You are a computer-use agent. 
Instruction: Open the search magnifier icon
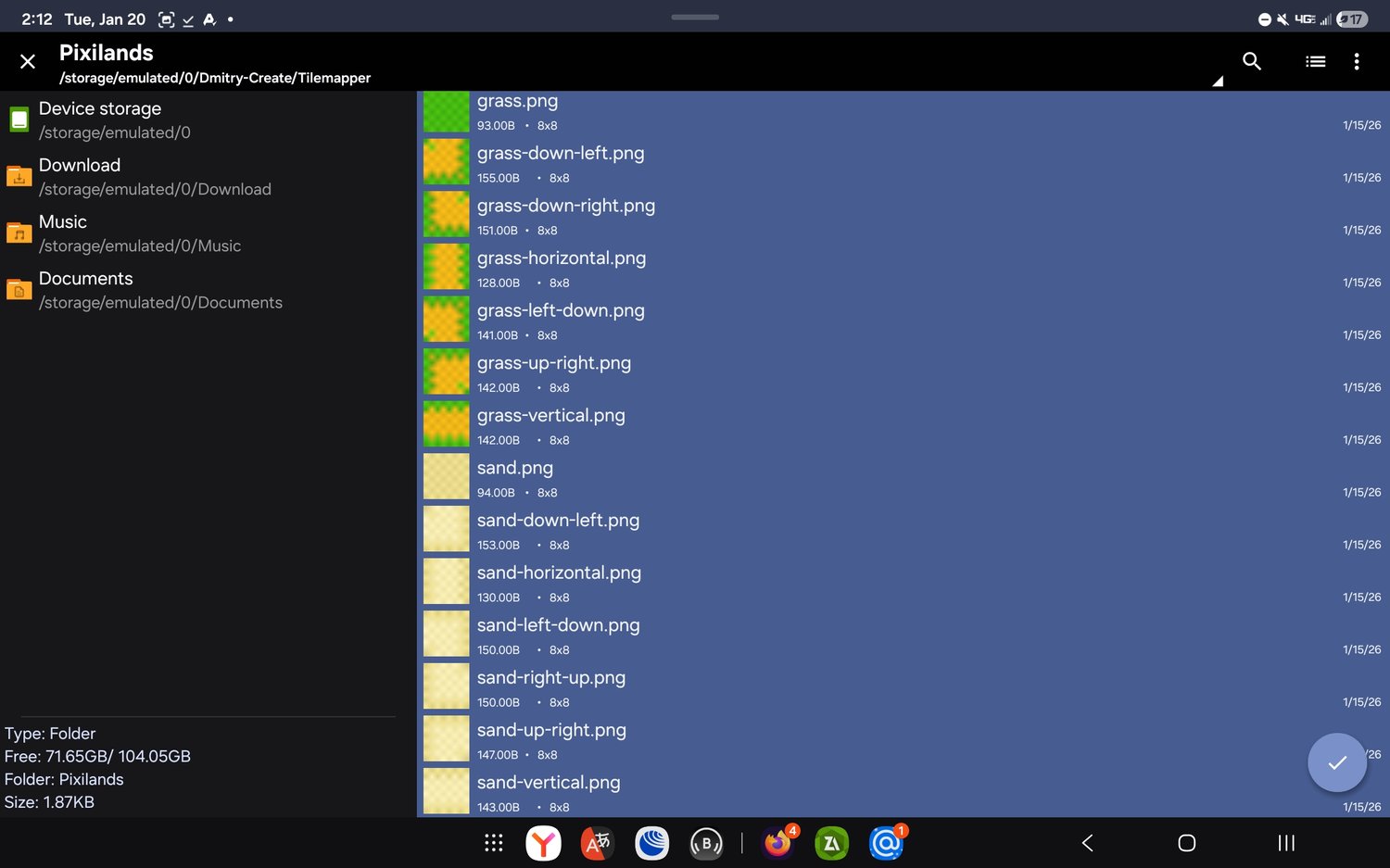pyautogui.click(x=1252, y=61)
